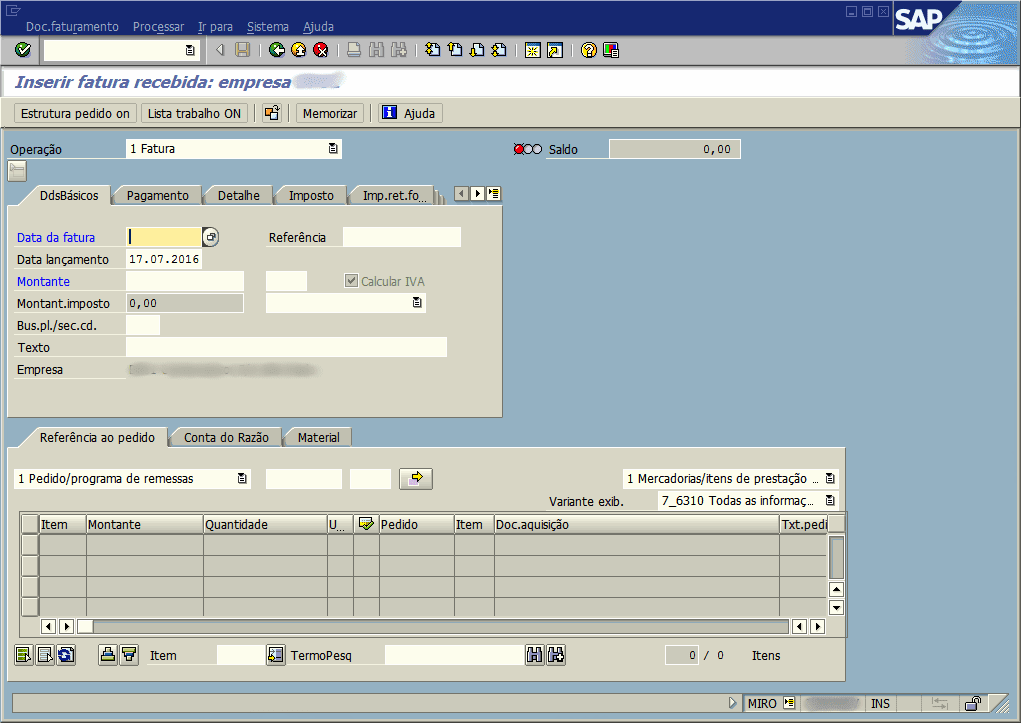Open the tax code dropdown next to Montant.imposto
This screenshot has width=1021, height=723.
[x=417, y=302]
